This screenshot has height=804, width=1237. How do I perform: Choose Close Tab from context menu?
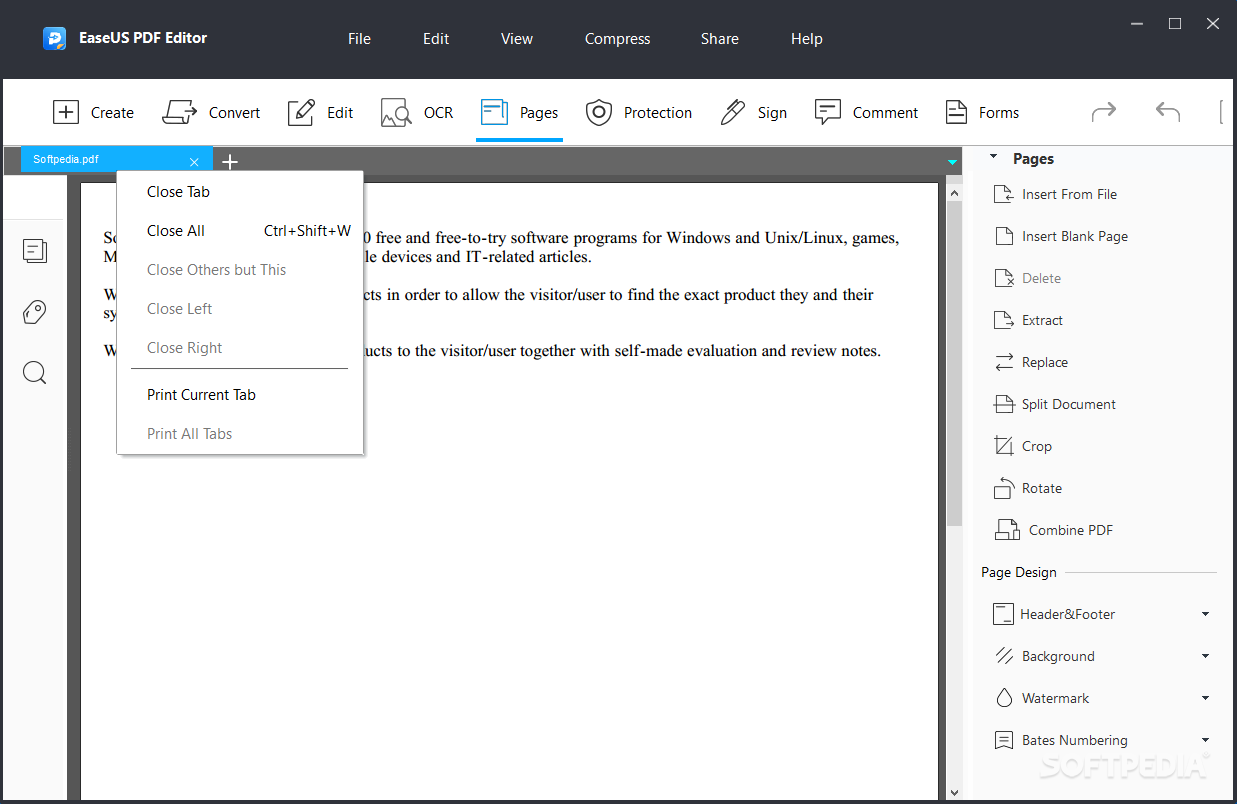coord(240,192)
